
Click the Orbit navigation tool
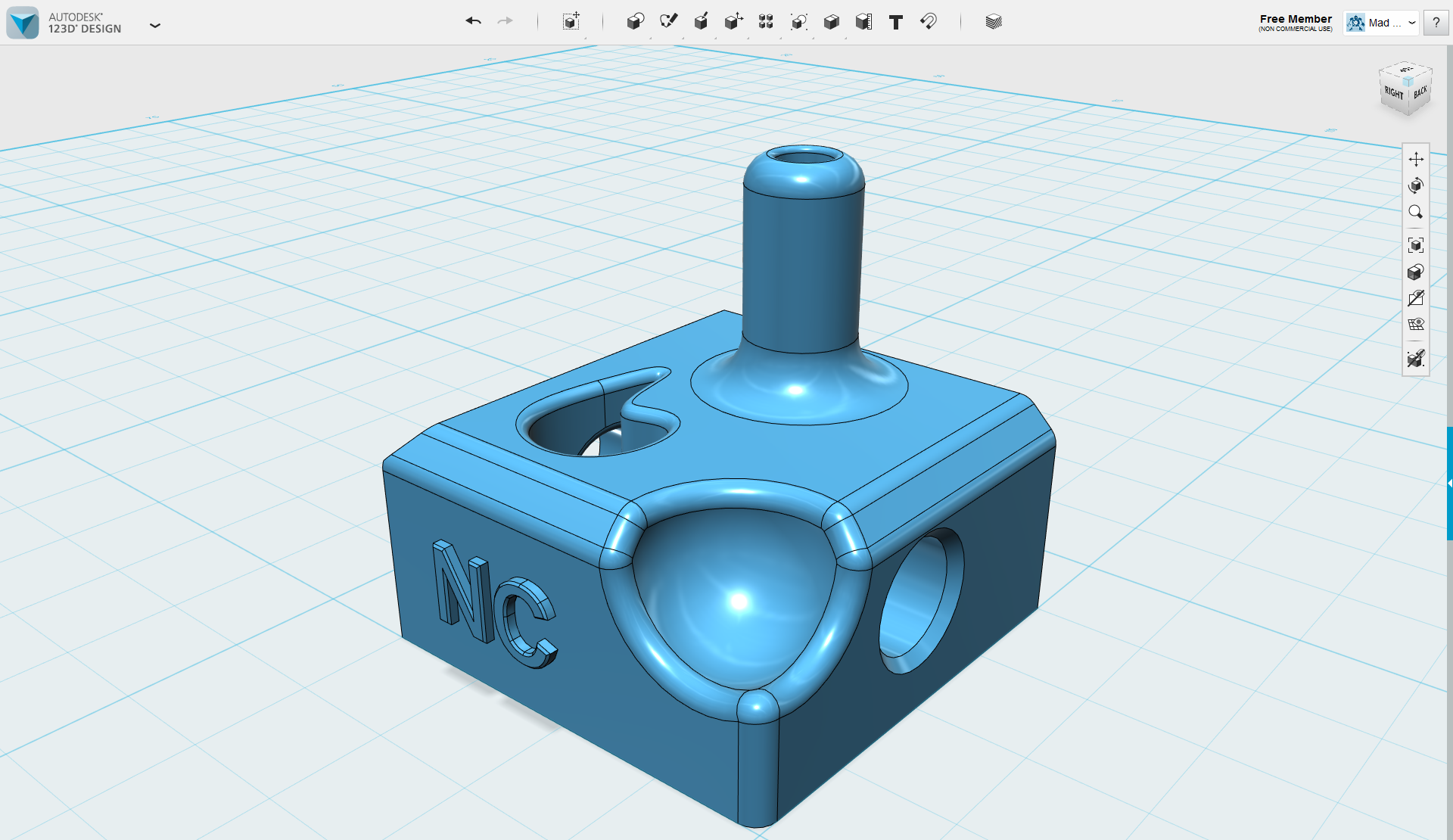tap(1416, 185)
